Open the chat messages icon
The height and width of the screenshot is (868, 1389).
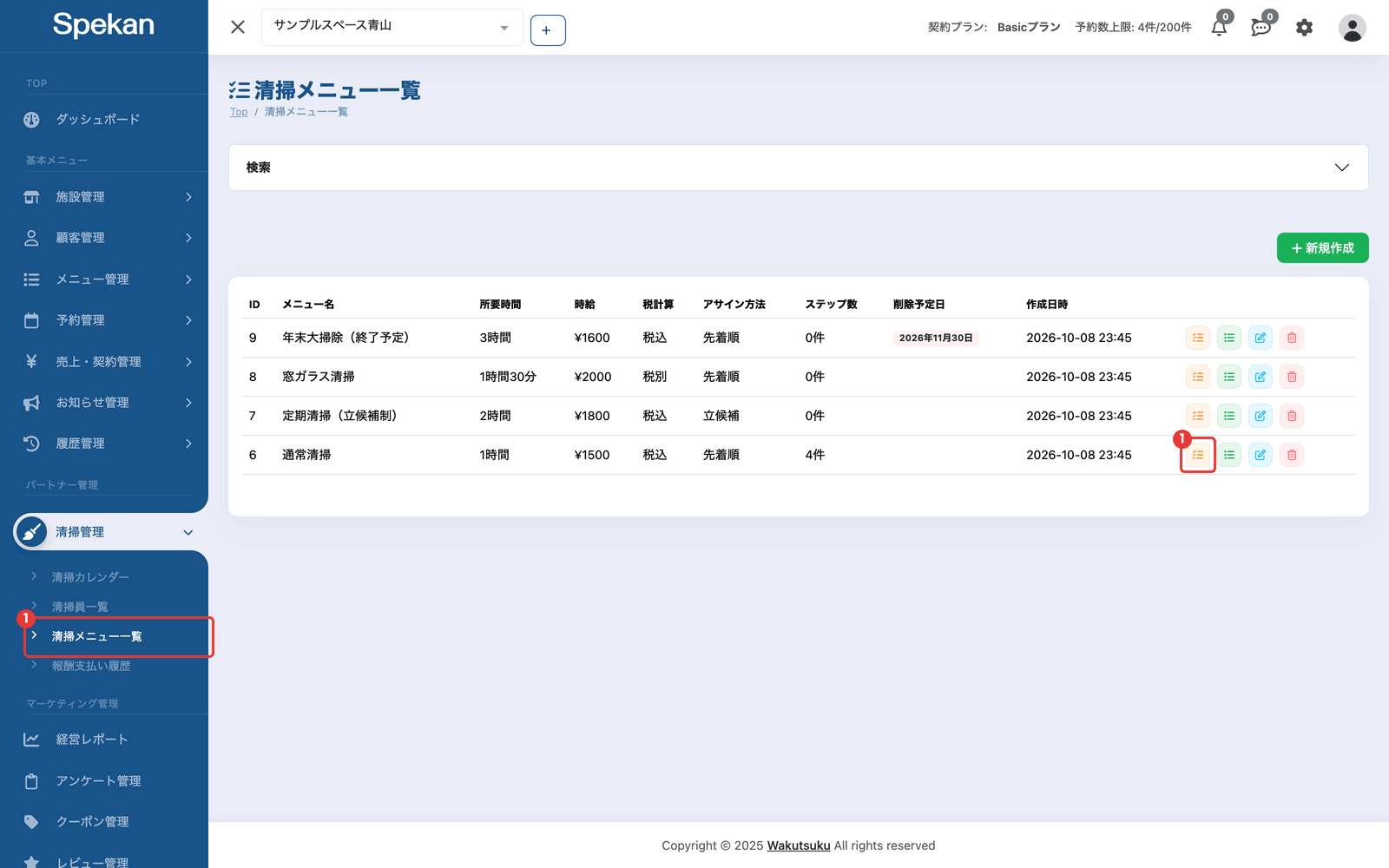(x=1261, y=28)
